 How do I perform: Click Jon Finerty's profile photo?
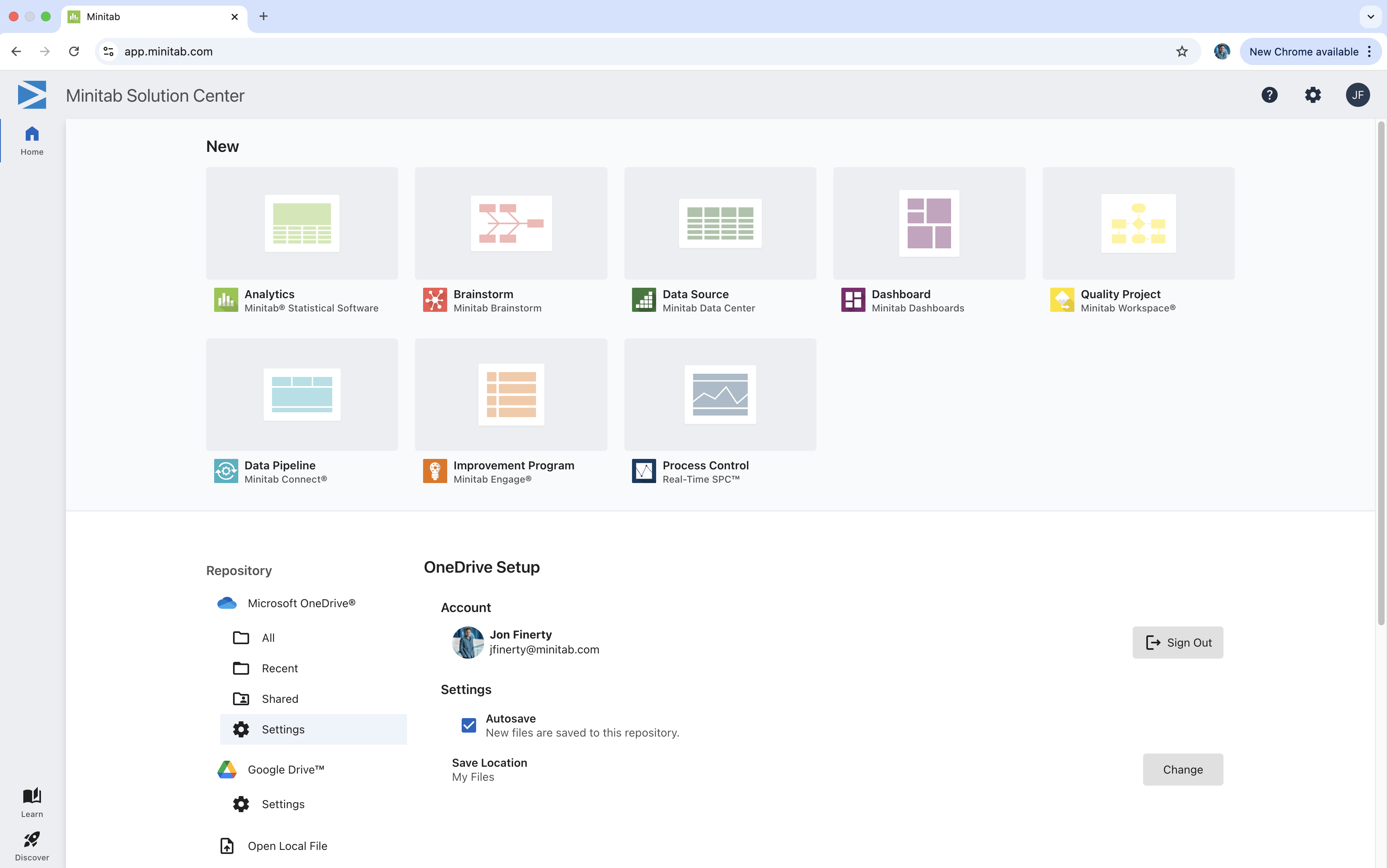[468, 643]
